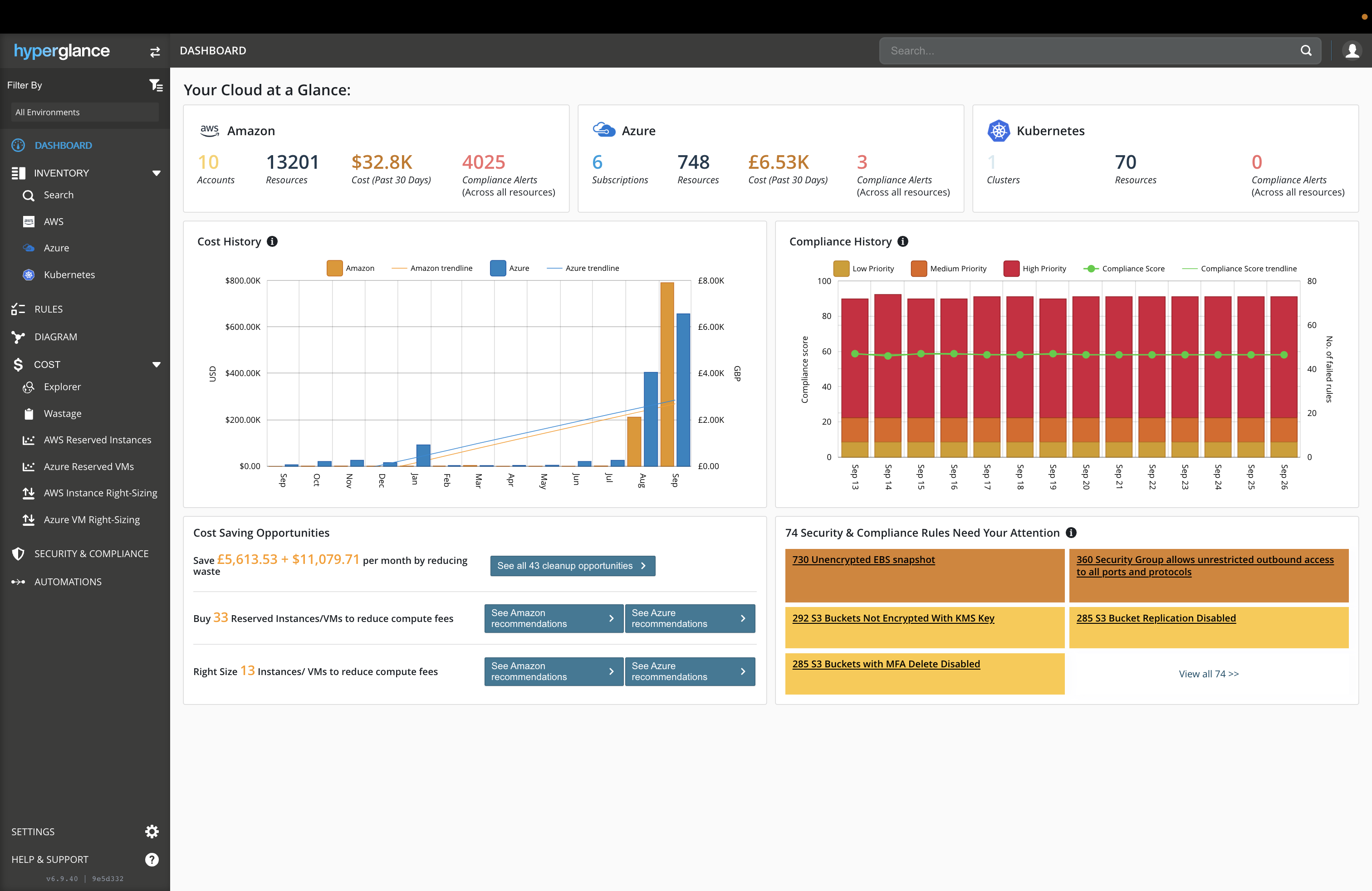Open the All Environments filter dropdown
Screen dimensions: 1372x891
click(x=85, y=113)
